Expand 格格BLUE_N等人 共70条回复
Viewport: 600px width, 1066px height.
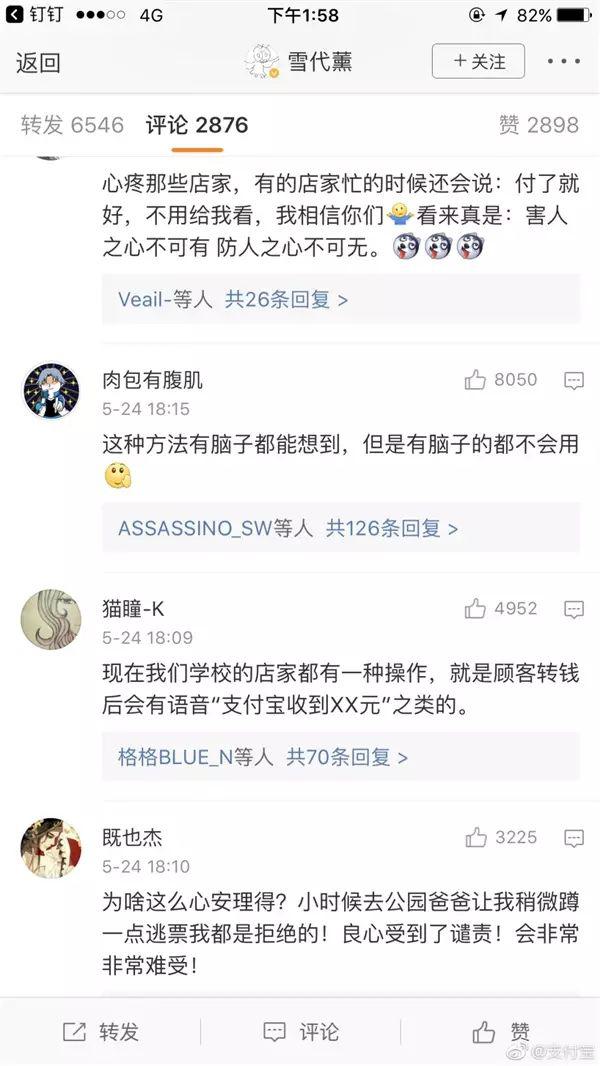(x=341, y=757)
